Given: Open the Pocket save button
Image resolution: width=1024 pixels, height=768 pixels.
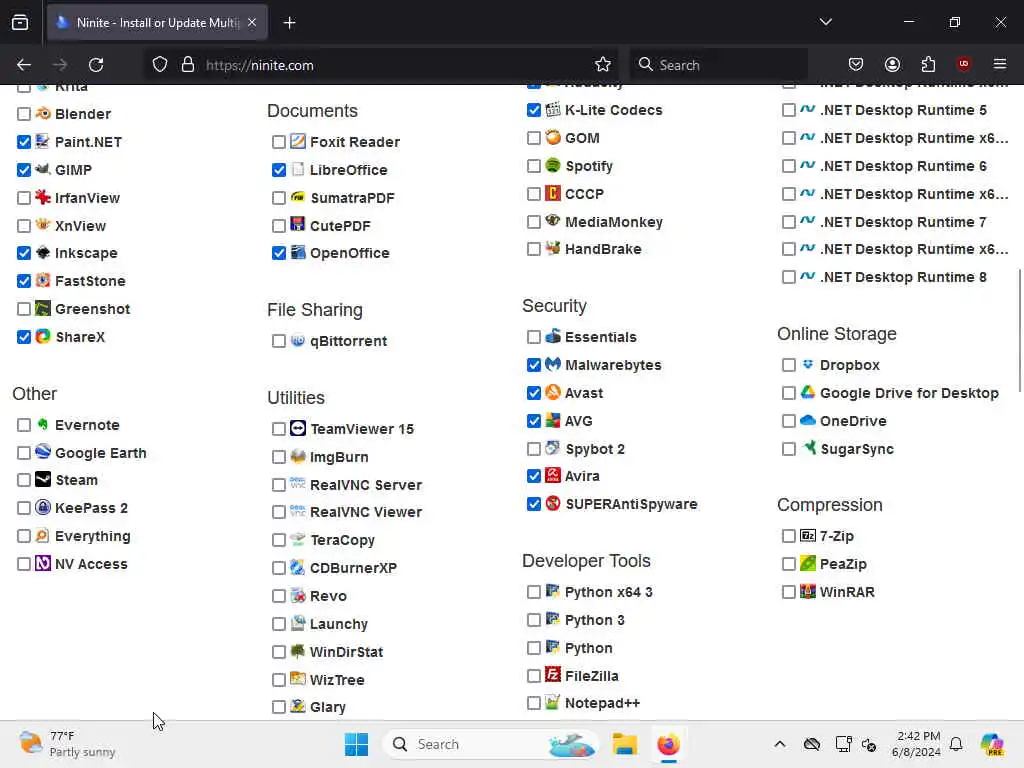Looking at the screenshot, I should click(x=856, y=64).
